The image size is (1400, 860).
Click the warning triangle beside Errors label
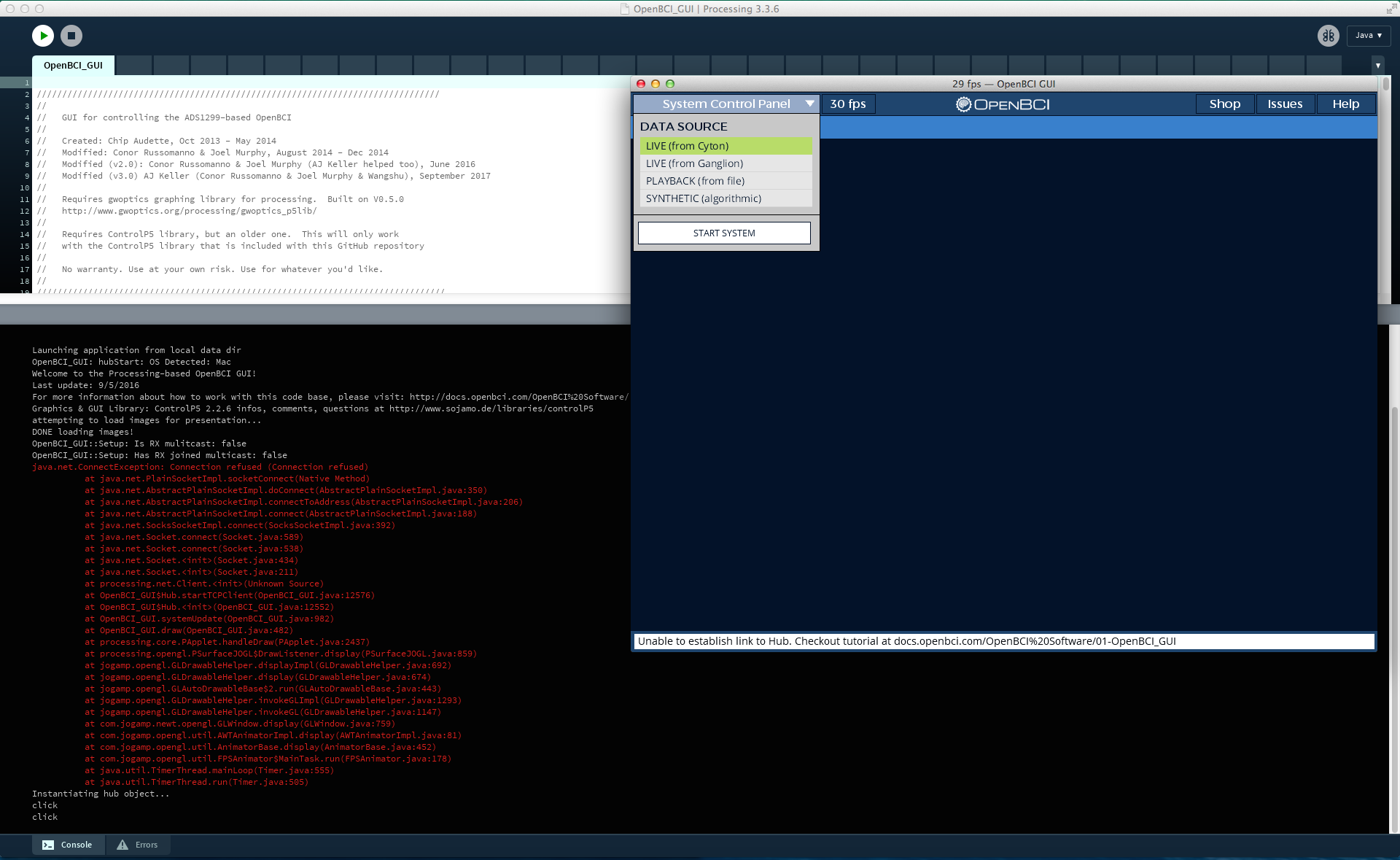click(x=122, y=845)
